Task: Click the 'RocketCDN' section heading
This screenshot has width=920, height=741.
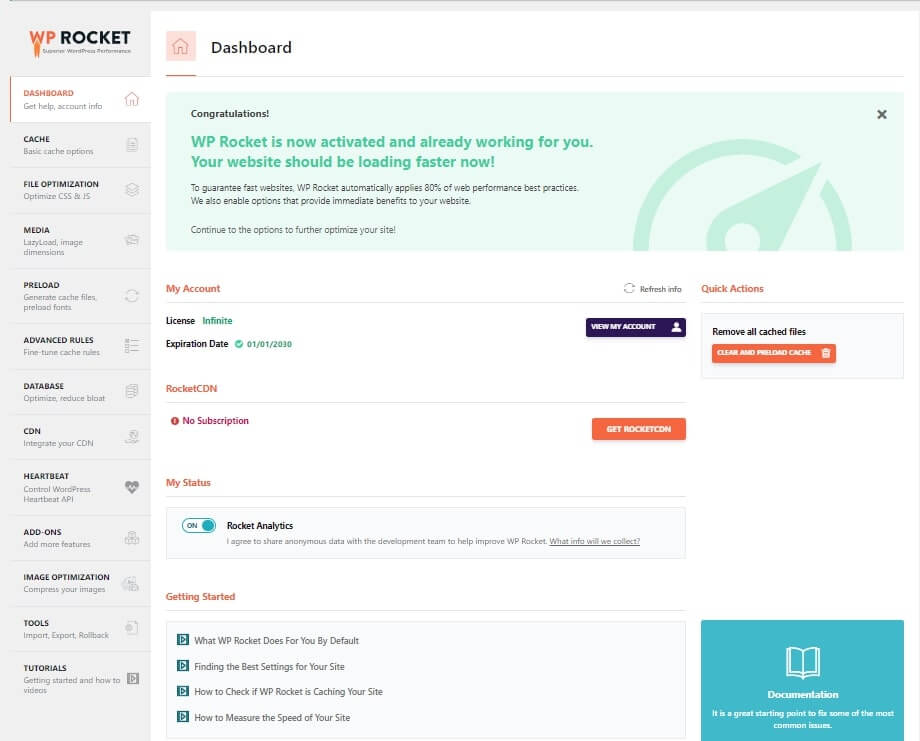Action: 191,388
